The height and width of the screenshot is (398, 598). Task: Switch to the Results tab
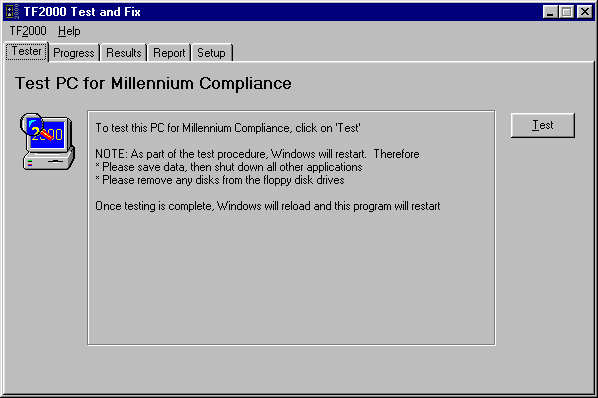pos(124,53)
